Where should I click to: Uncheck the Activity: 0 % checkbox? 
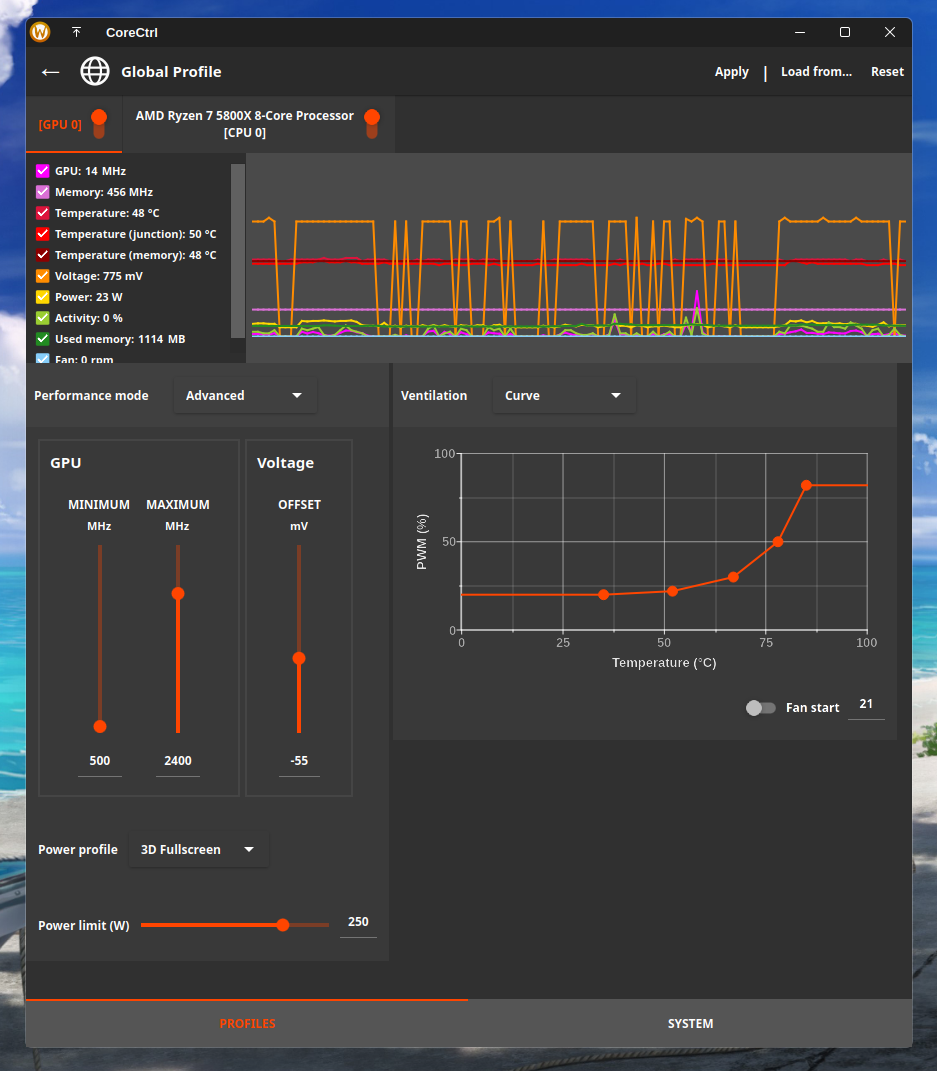(42, 318)
